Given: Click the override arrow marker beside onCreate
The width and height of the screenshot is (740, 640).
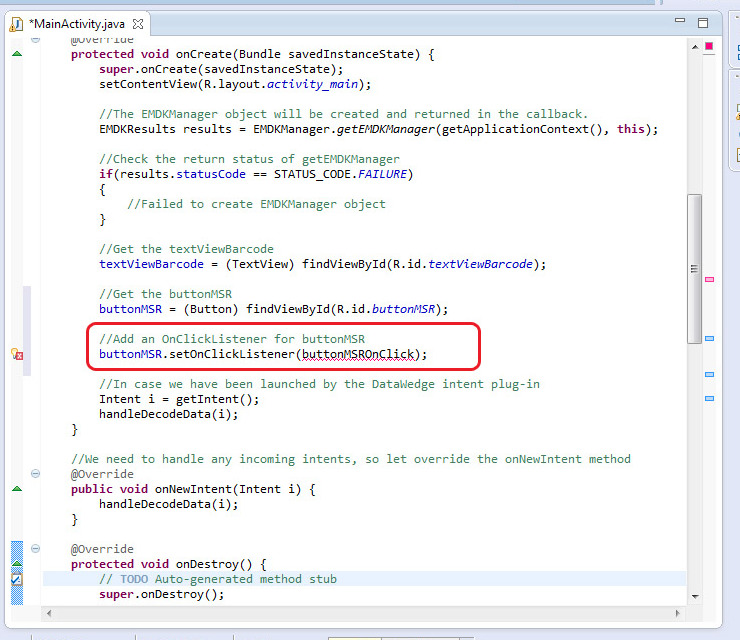Looking at the screenshot, I should (16, 54).
